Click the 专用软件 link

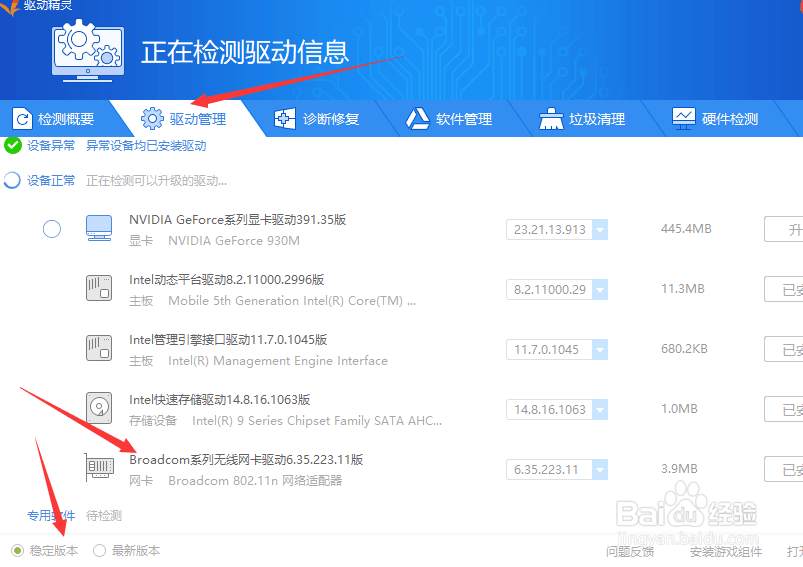[x=51, y=515]
